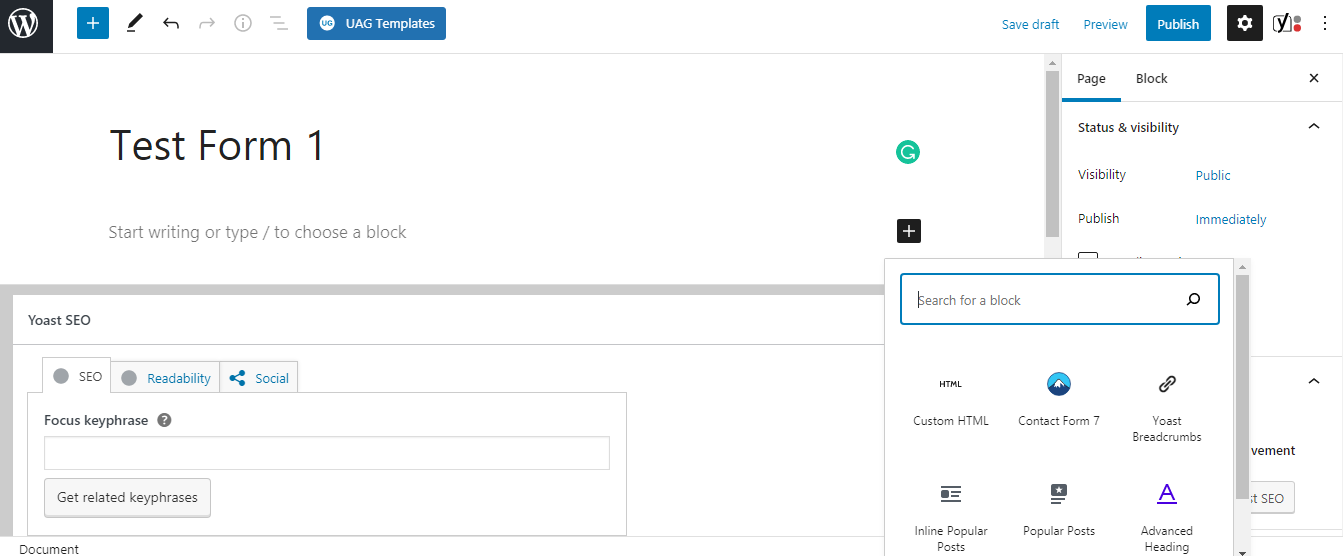Collapse the second sidebar panel chevron
This screenshot has width=1343, height=556.
(1314, 380)
